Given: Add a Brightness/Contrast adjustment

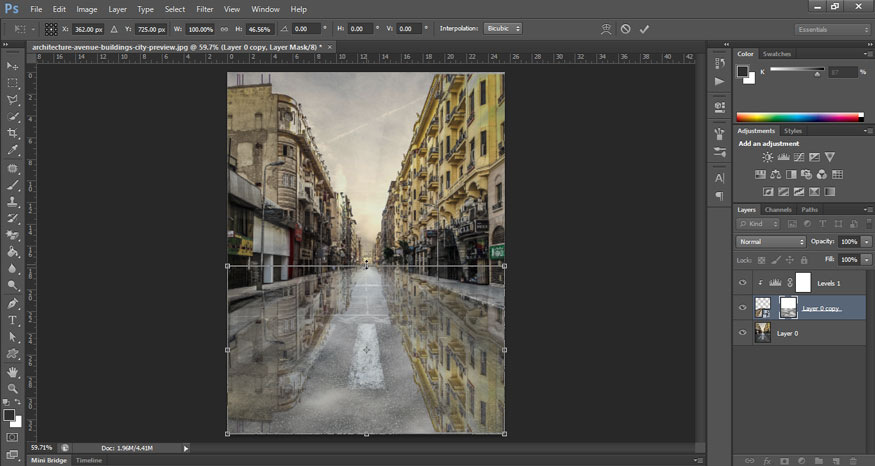Looking at the screenshot, I should click(x=768, y=157).
